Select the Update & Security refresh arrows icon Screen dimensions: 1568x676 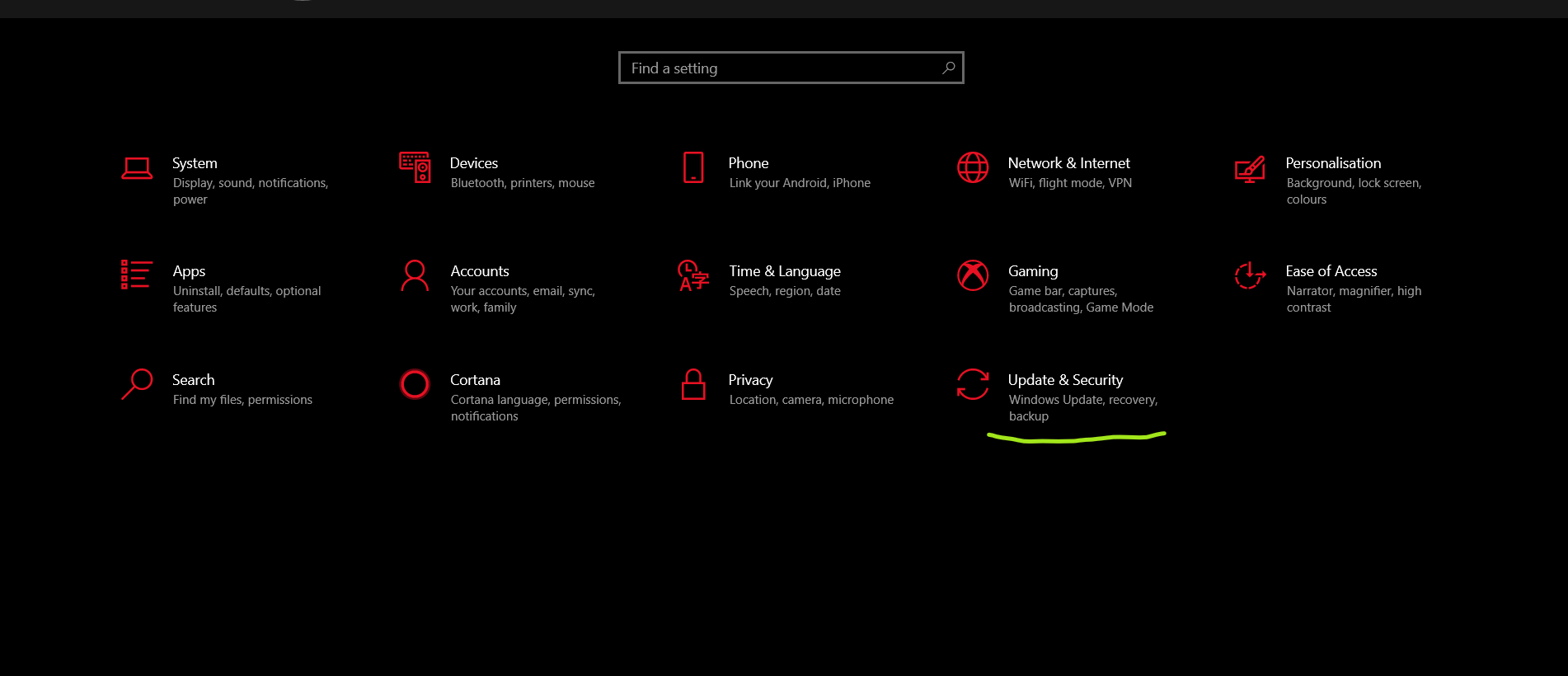(x=973, y=384)
